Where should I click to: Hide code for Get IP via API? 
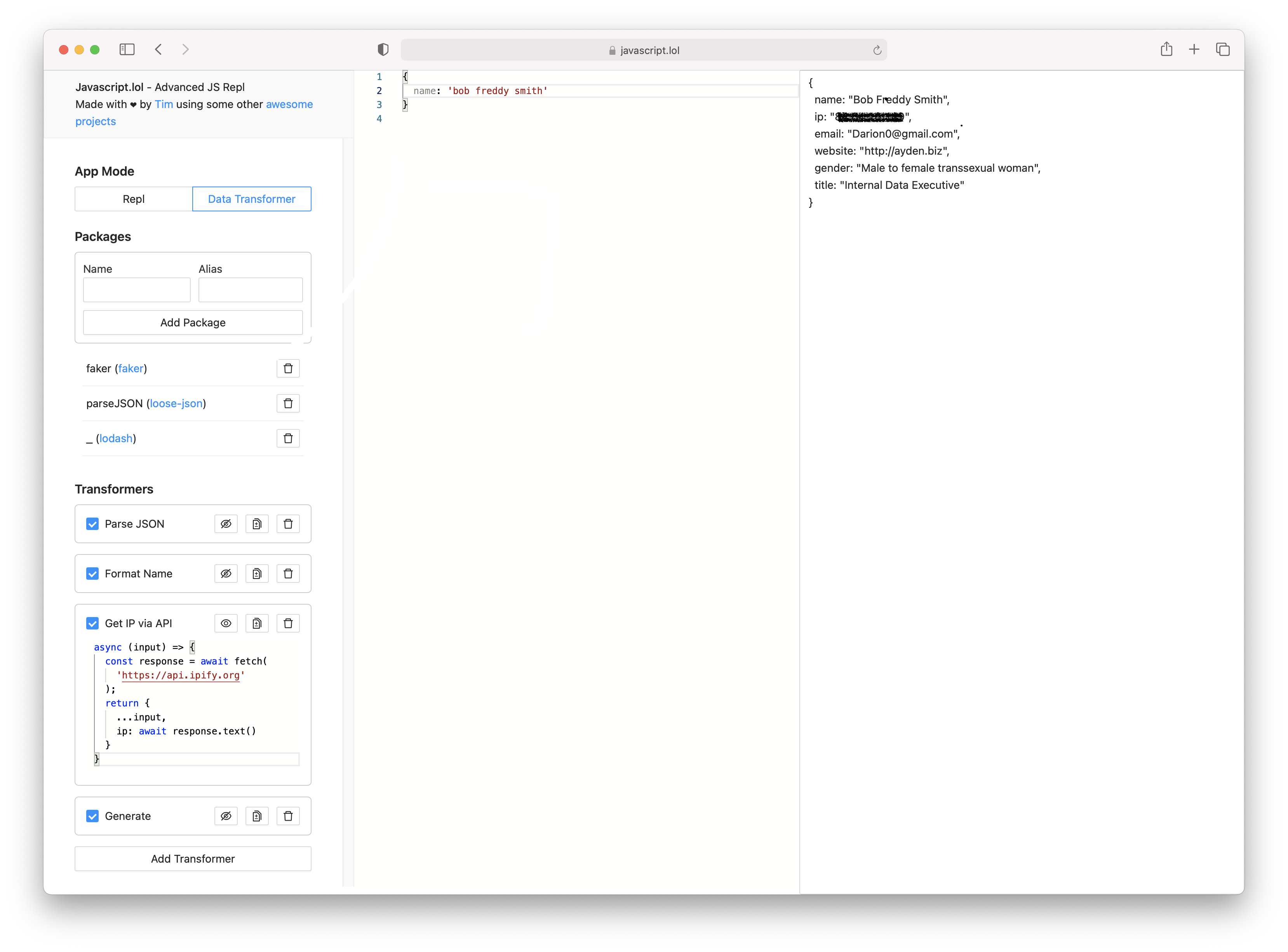(226, 623)
